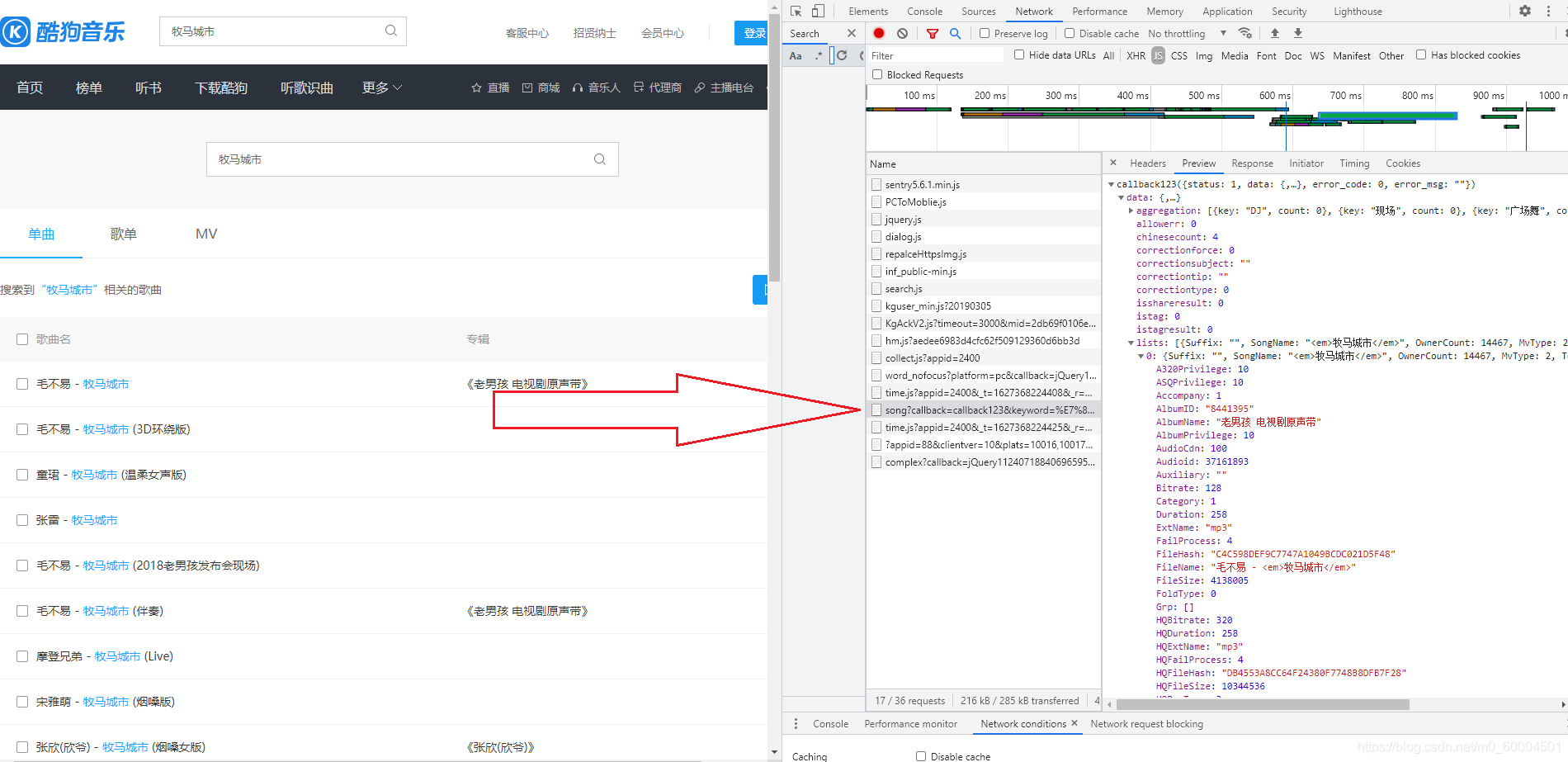Enable the Preserve log checkbox
This screenshot has height=762, width=1568.
tap(985, 33)
